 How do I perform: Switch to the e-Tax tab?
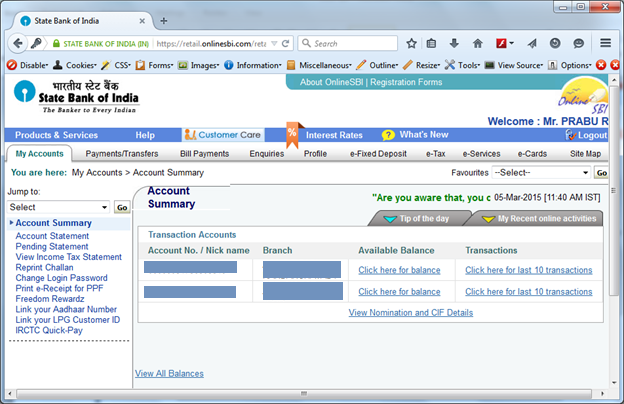coord(436,154)
